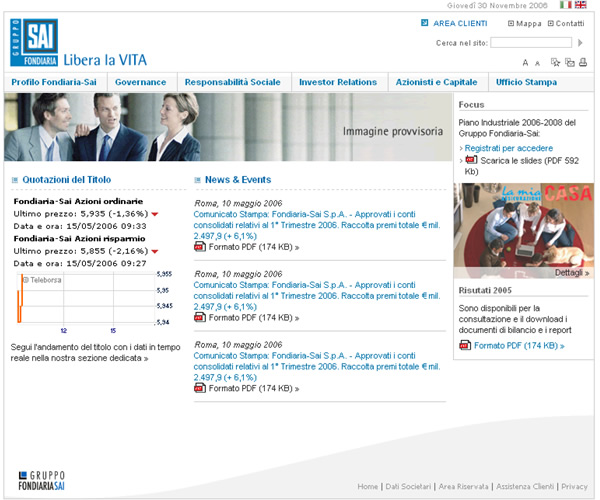
Task: Click the 'Ultimo prezzo: 5,855 (-2,16%)' value
Action: click(81, 251)
